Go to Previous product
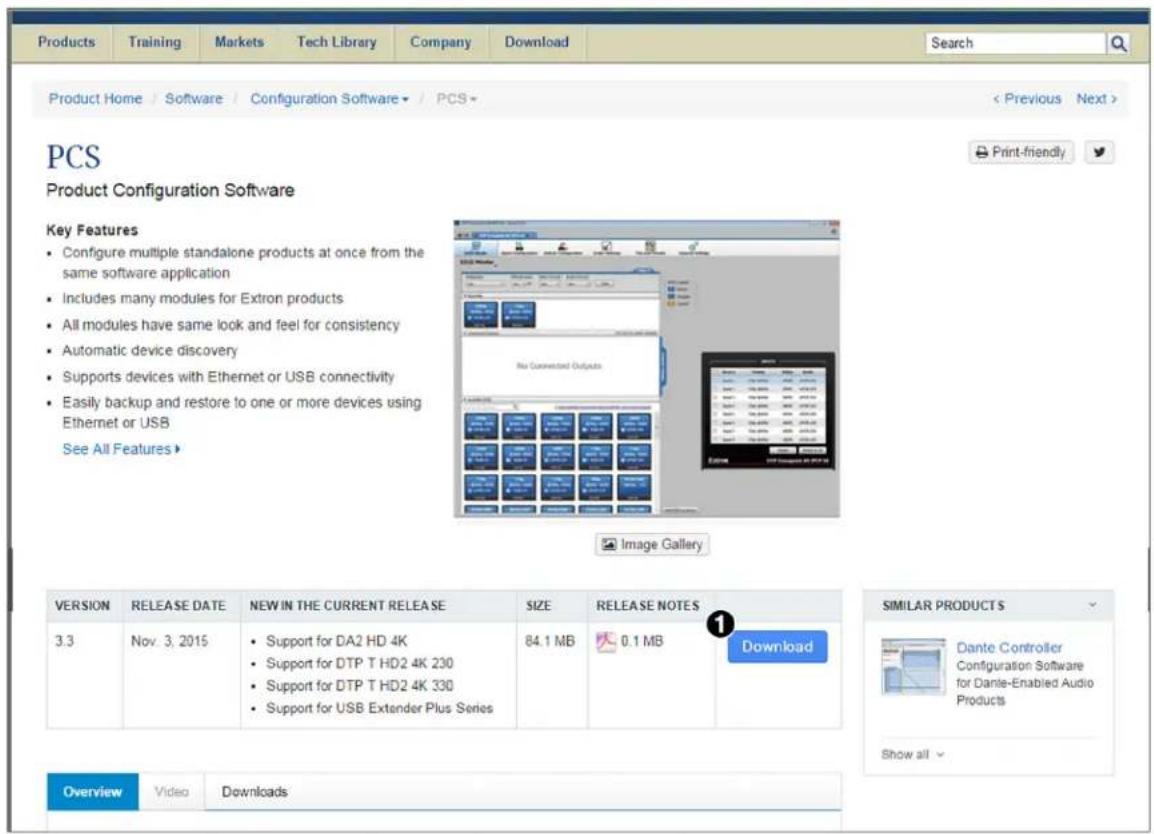Viewport: 1154px width, 834px height. click(x=1027, y=99)
